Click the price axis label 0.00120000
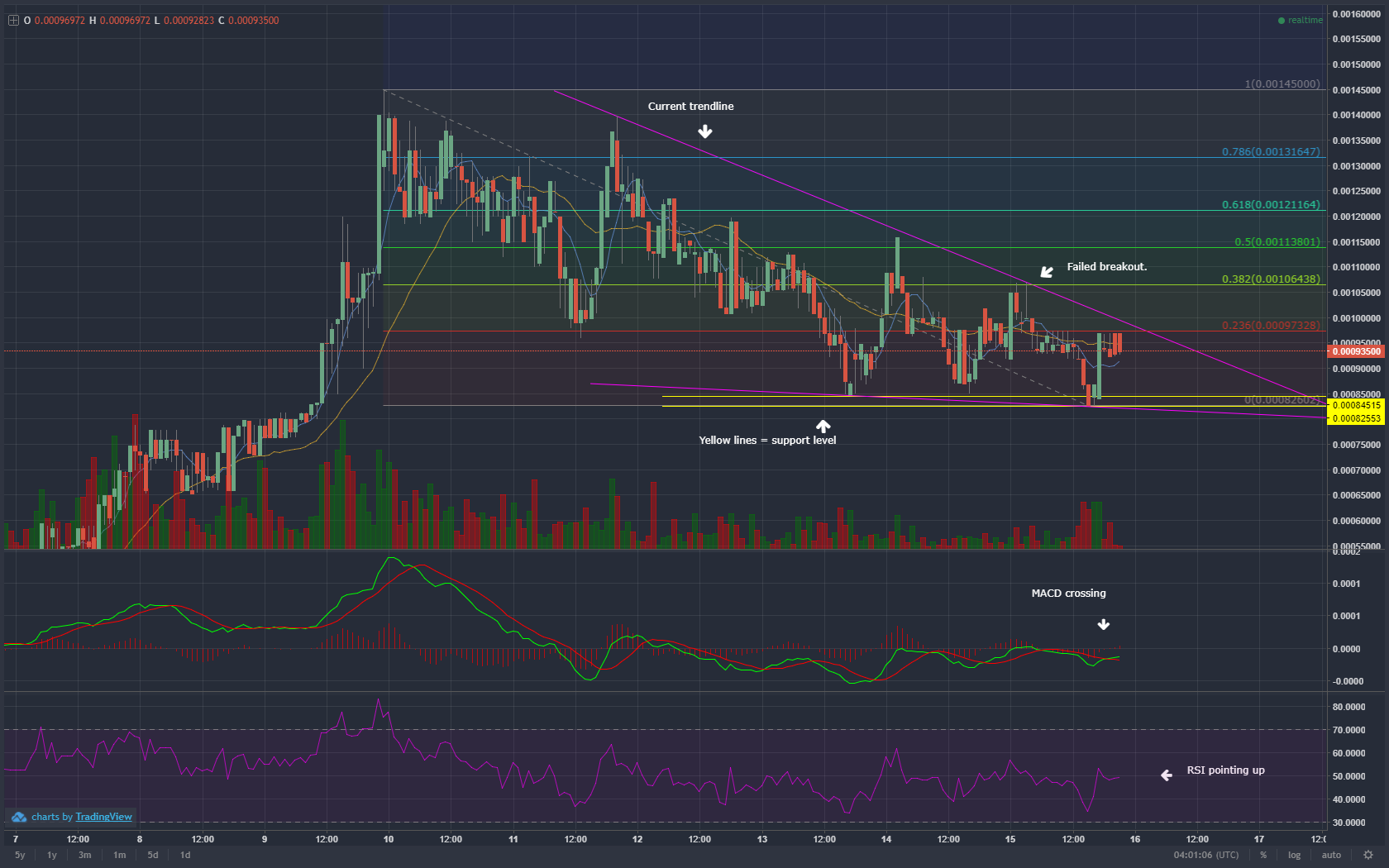Image resolution: width=1389 pixels, height=868 pixels. click(1356, 217)
